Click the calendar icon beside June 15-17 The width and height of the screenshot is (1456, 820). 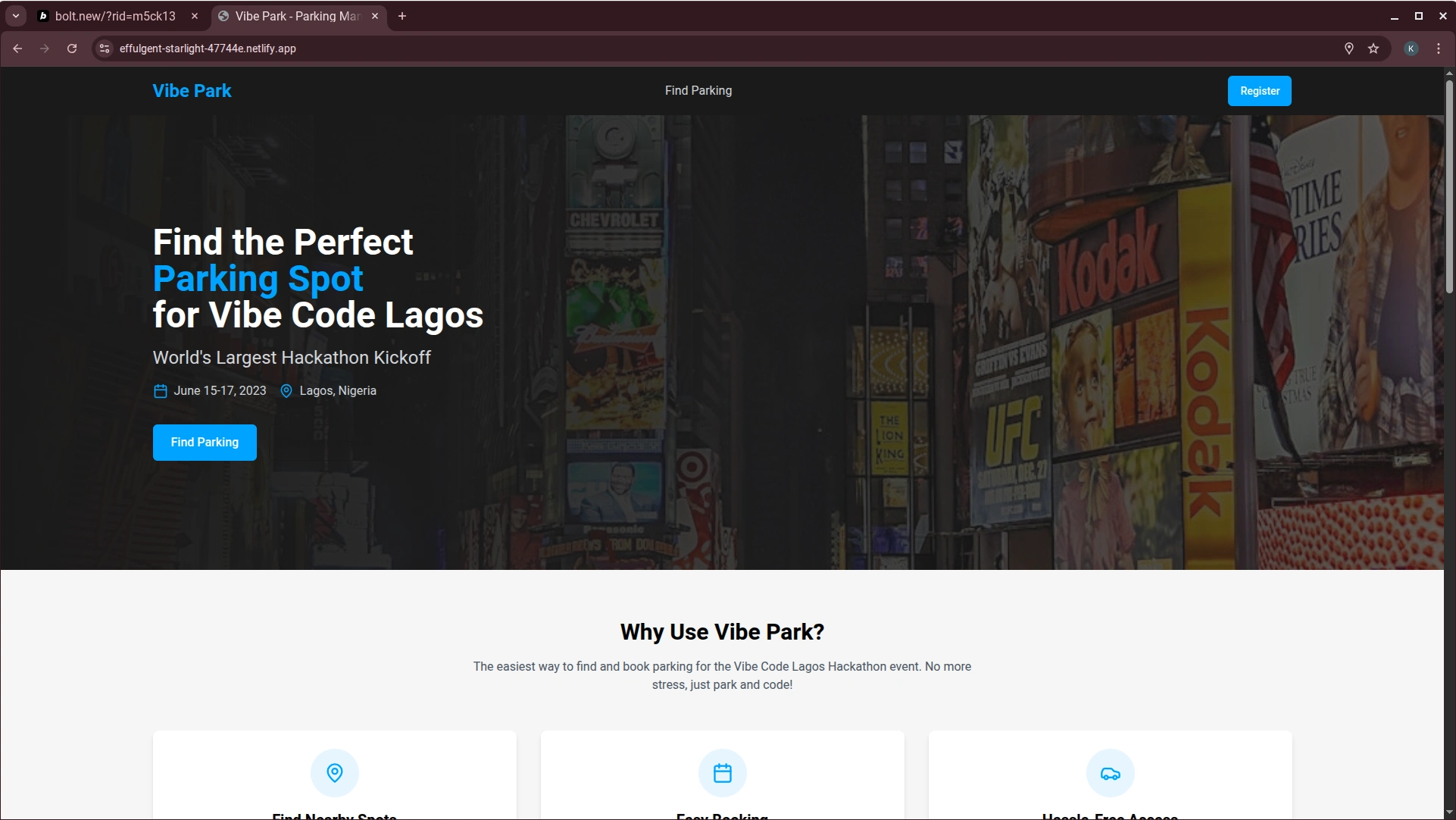[161, 391]
